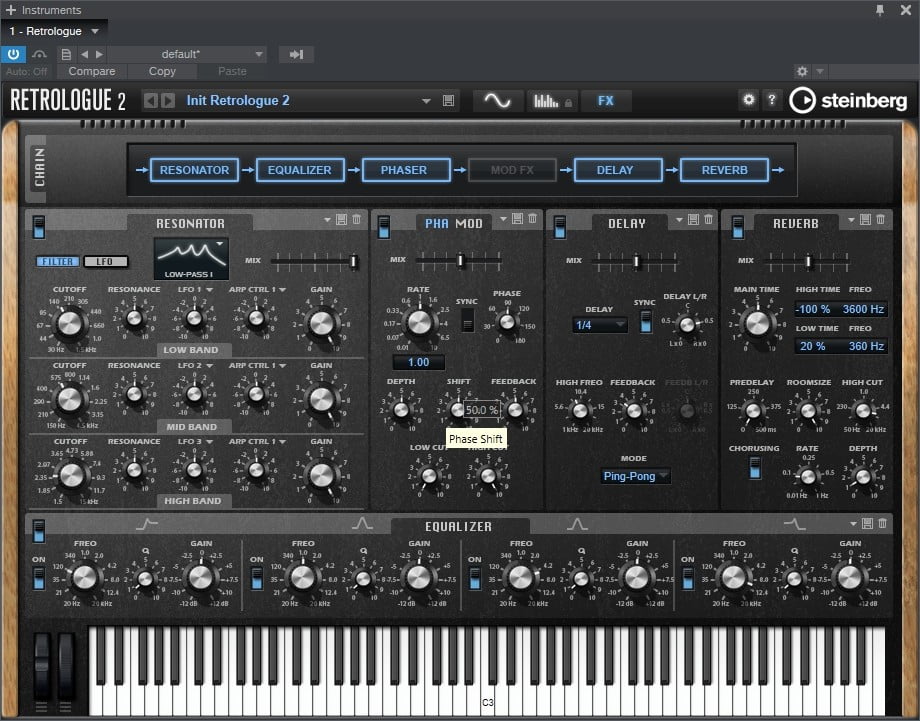Click the PHA label in Phaser section

click(x=437, y=224)
